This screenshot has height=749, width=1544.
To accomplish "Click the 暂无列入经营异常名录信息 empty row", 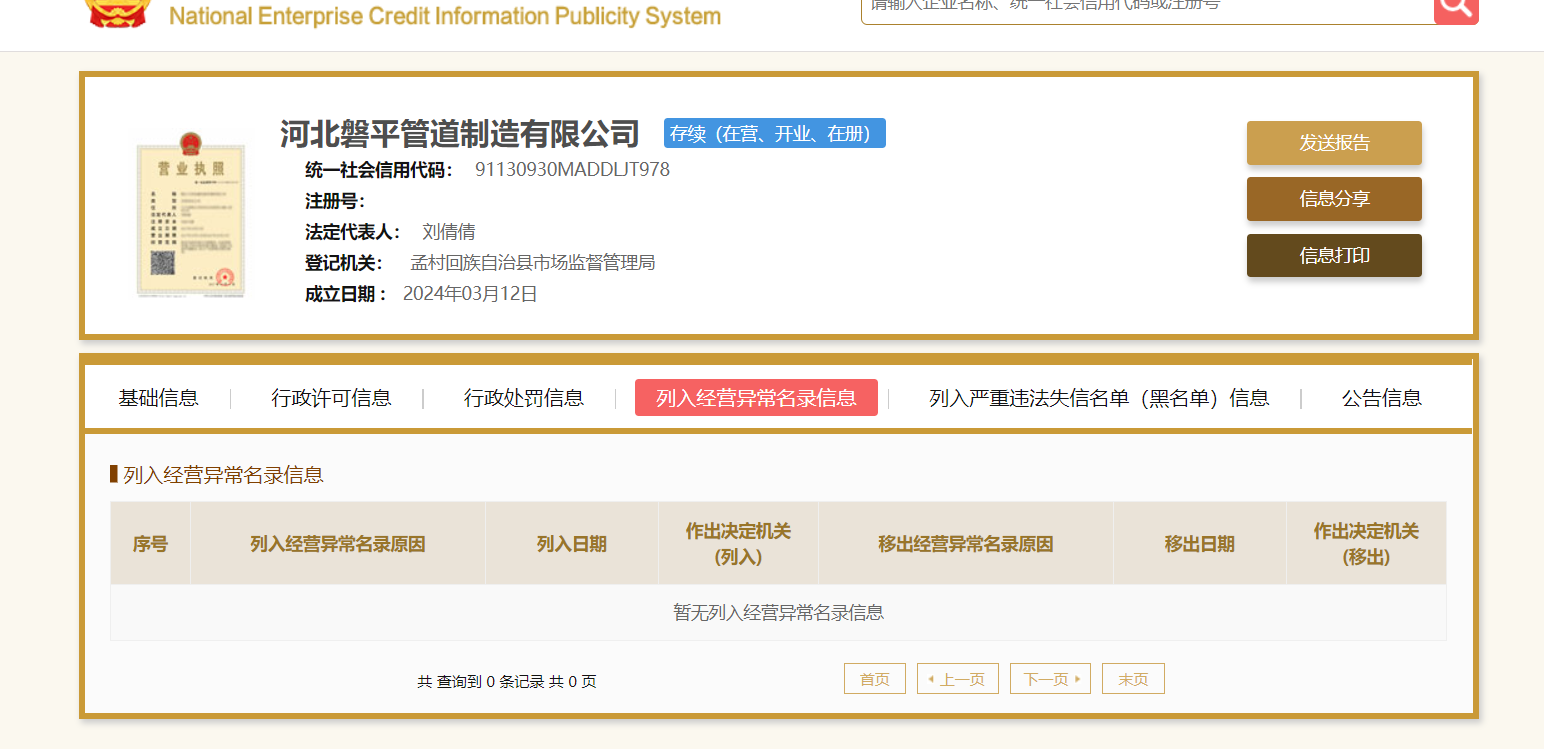I will pos(778,613).
